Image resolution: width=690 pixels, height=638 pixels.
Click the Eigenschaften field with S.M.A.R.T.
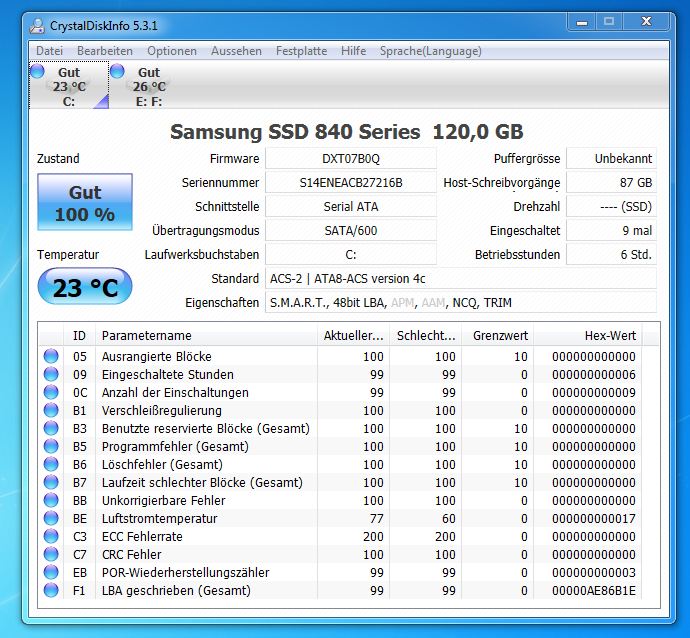[x=461, y=303]
